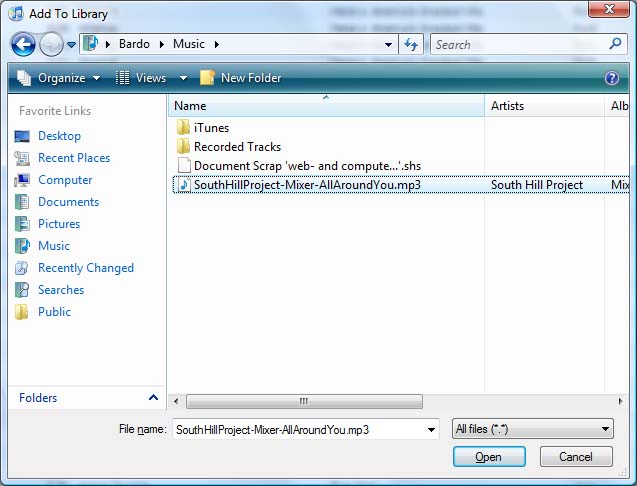Open the All files type dropdown
This screenshot has height=486, width=637.
[x=532, y=429]
